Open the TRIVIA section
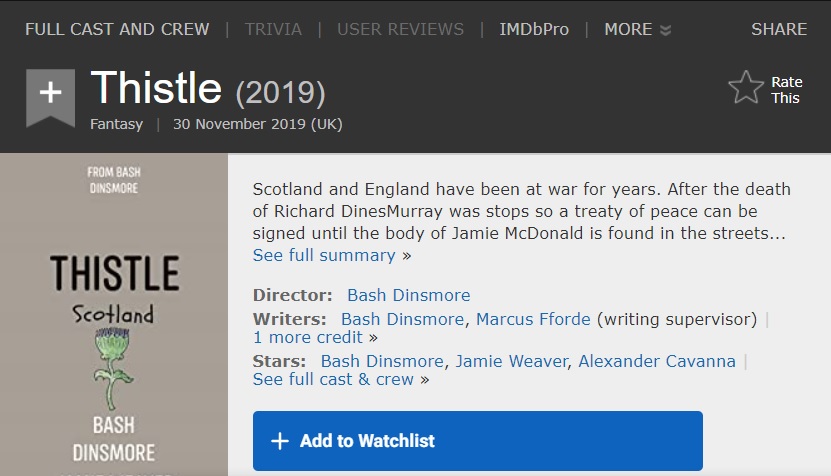Viewport: 831px width, 476px height. (273, 29)
